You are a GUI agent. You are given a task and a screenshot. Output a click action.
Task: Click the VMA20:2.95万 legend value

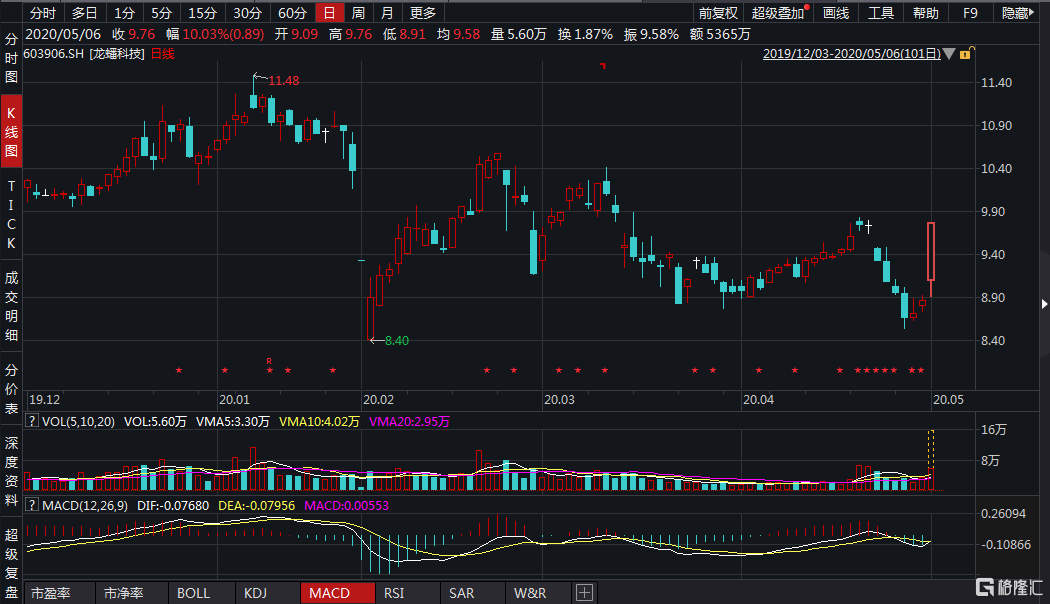pos(409,421)
